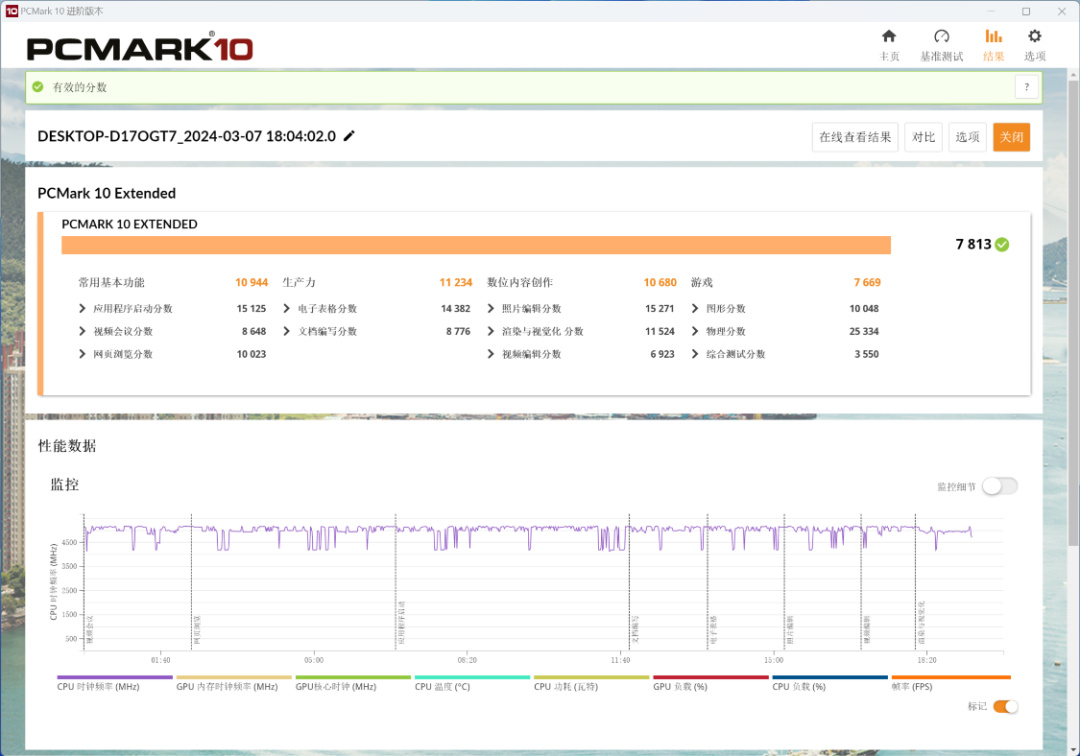Click the 05:00 timeline label on chart
This screenshot has height=756, width=1080.
click(x=313, y=660)
